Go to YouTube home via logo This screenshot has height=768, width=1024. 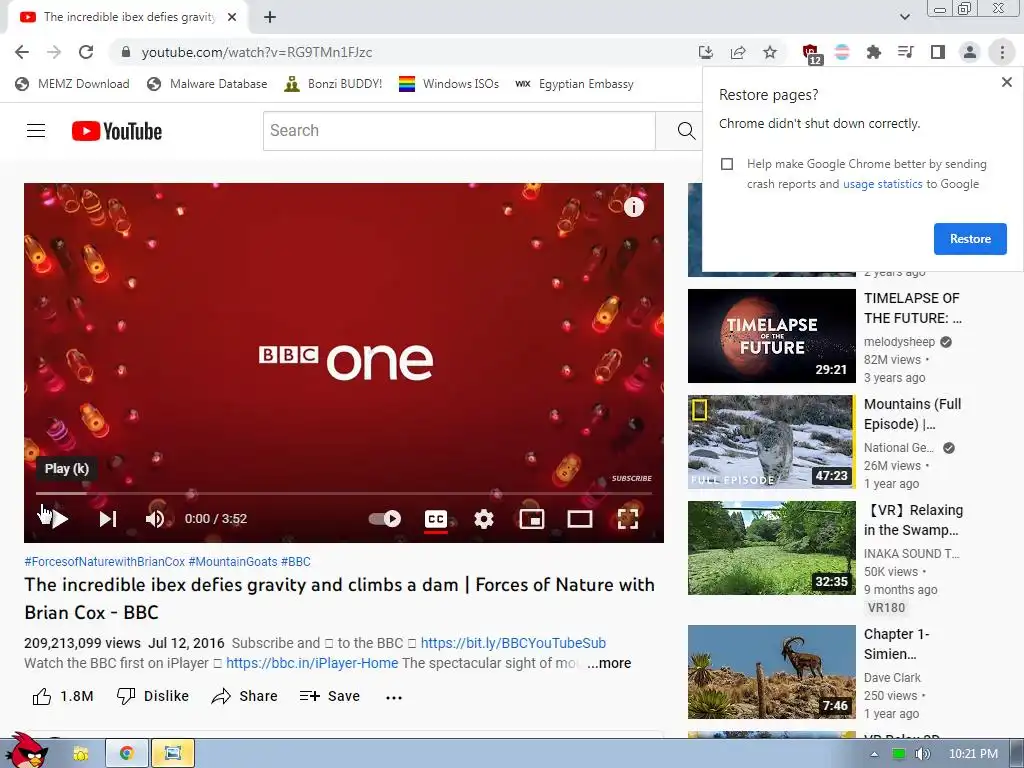coord(117,131)
